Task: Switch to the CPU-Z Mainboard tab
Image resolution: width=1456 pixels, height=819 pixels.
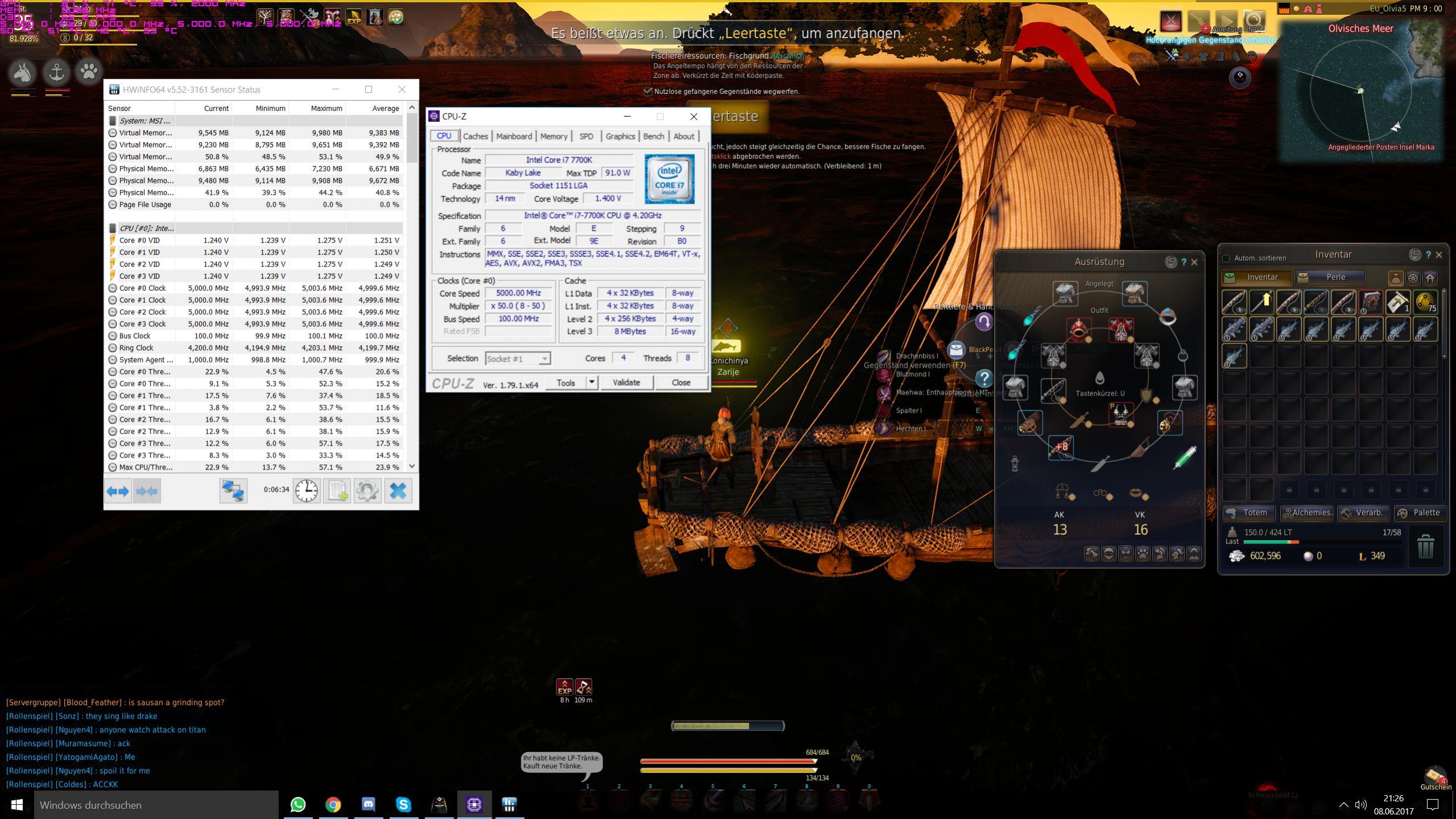Action: pyautogui.click(x=514, y=136)
